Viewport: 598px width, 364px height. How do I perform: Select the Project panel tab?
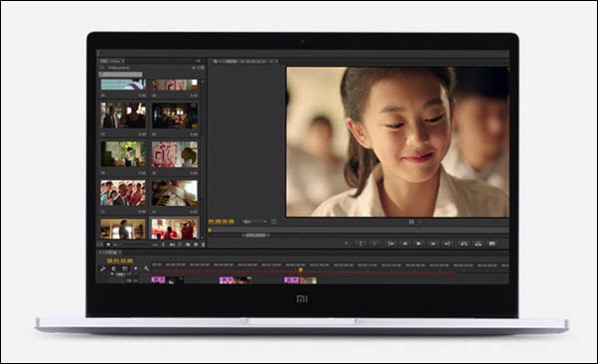(111, 61)
